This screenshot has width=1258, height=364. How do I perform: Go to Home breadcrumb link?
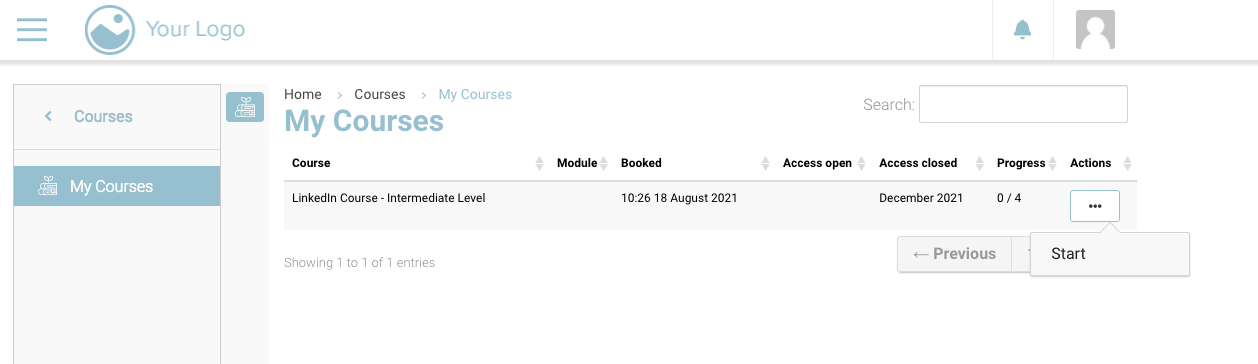click(x=303, y=94)
